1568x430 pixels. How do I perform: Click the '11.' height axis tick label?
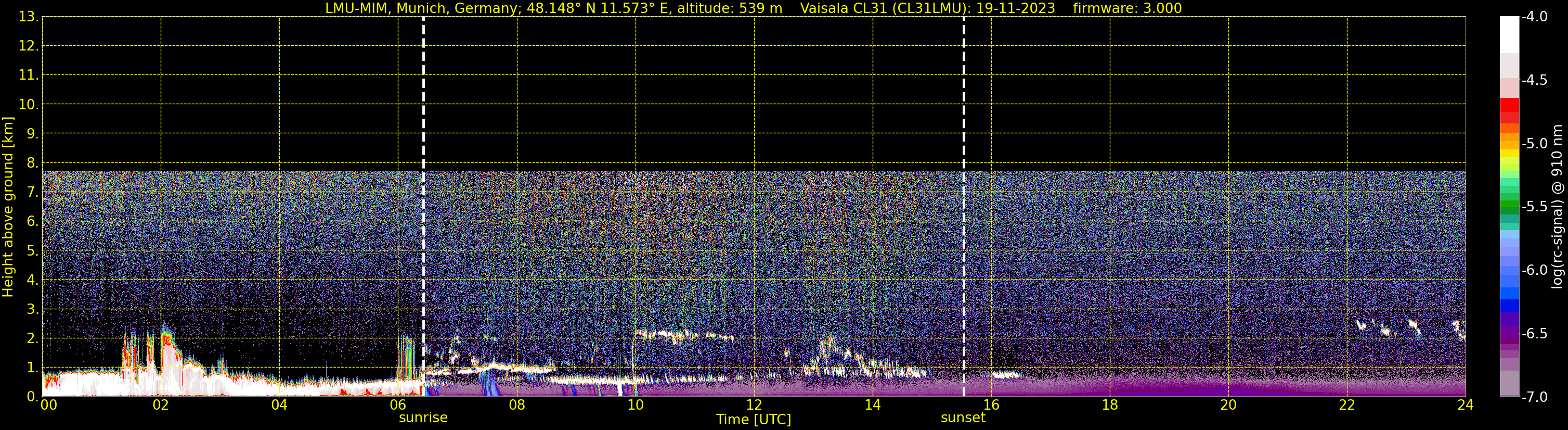point(29,75)
